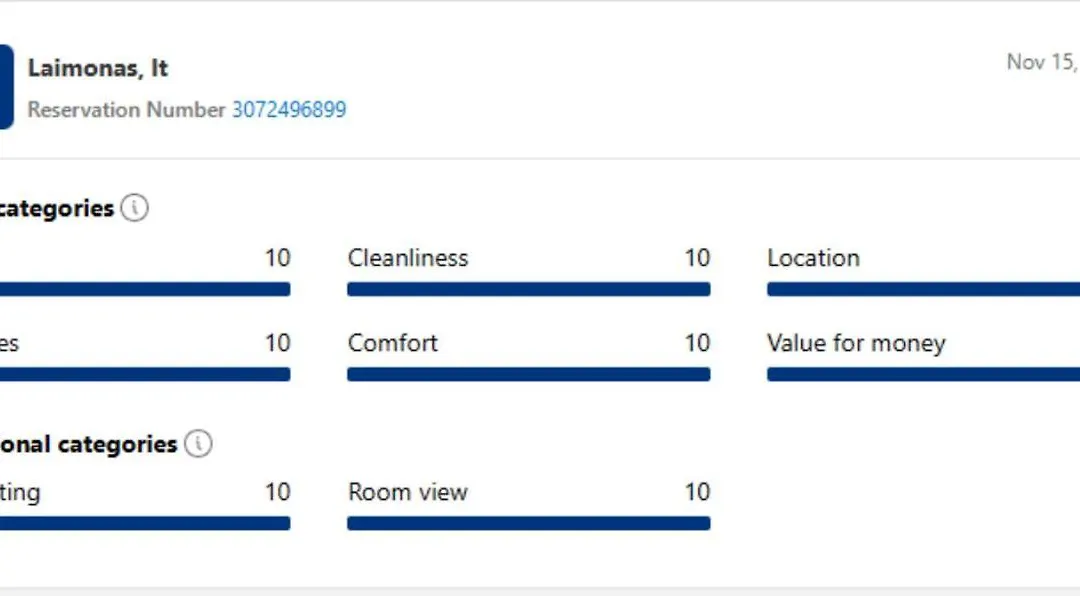This screenshot has width=1080, height=596.
Task: Select the Room view category label
Action: (x=408, y=491)
